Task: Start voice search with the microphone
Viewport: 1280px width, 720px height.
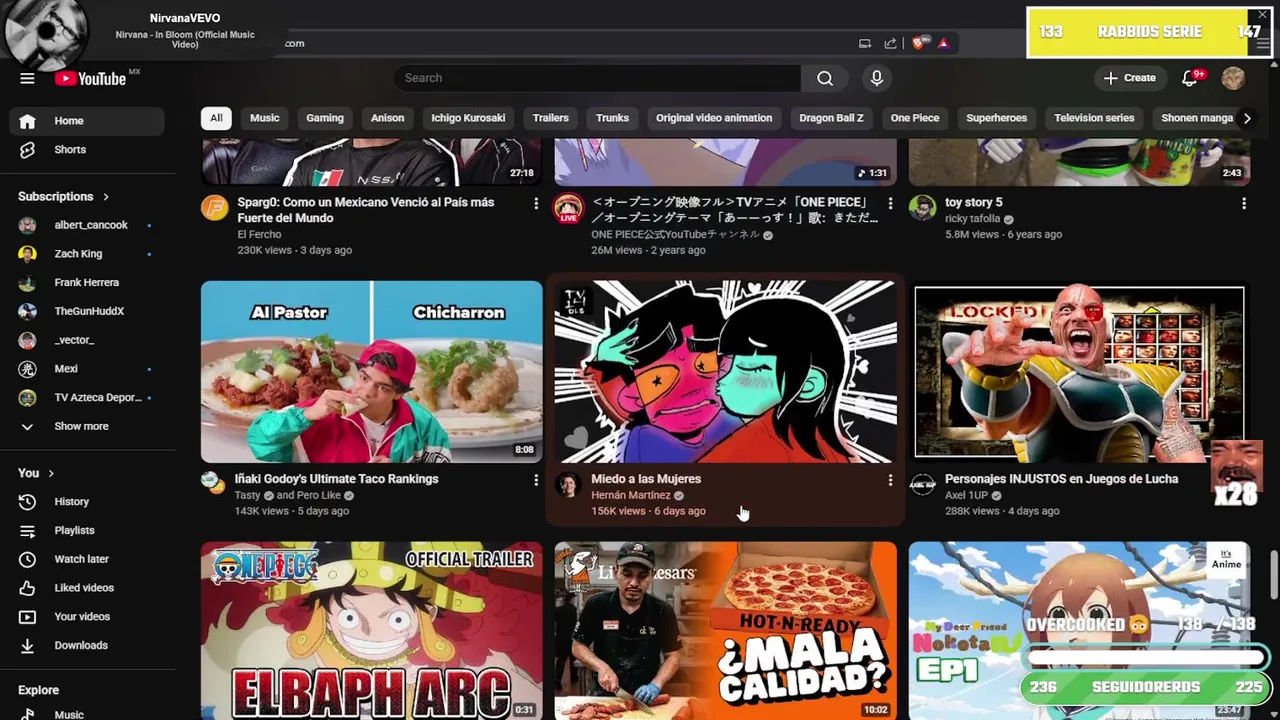Action: click(877, 78)
